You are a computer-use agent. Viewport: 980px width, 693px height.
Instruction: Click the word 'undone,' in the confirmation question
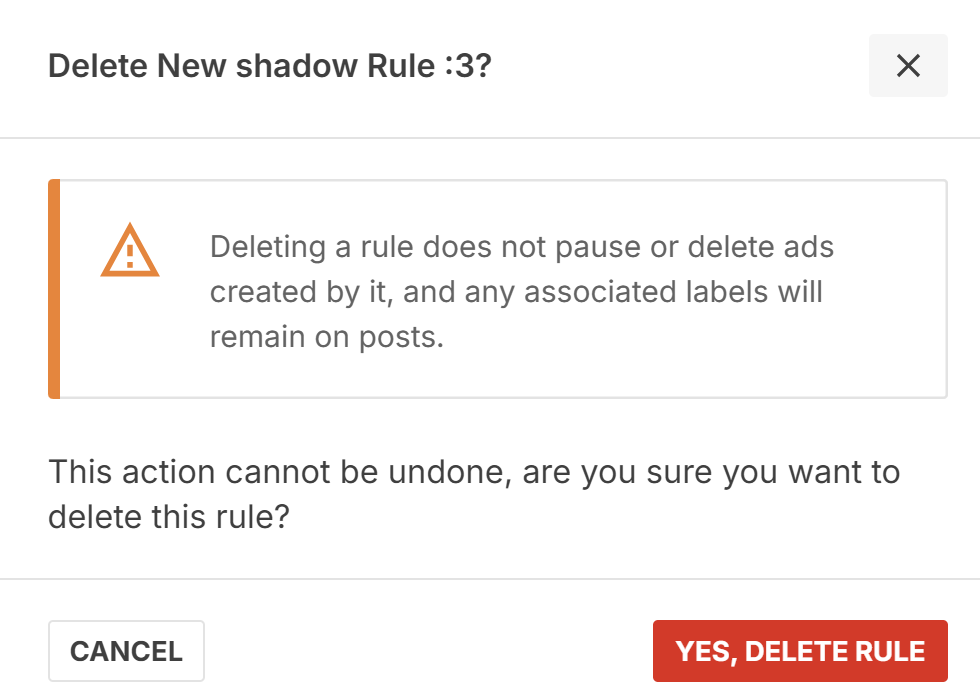click(450, 472)
